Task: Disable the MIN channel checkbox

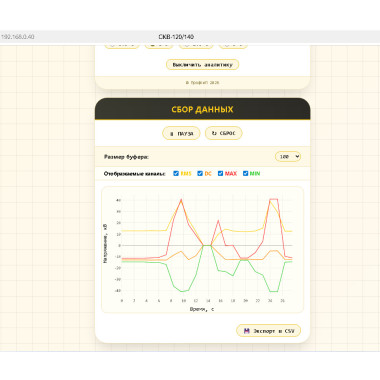Action: click(246, 173)
